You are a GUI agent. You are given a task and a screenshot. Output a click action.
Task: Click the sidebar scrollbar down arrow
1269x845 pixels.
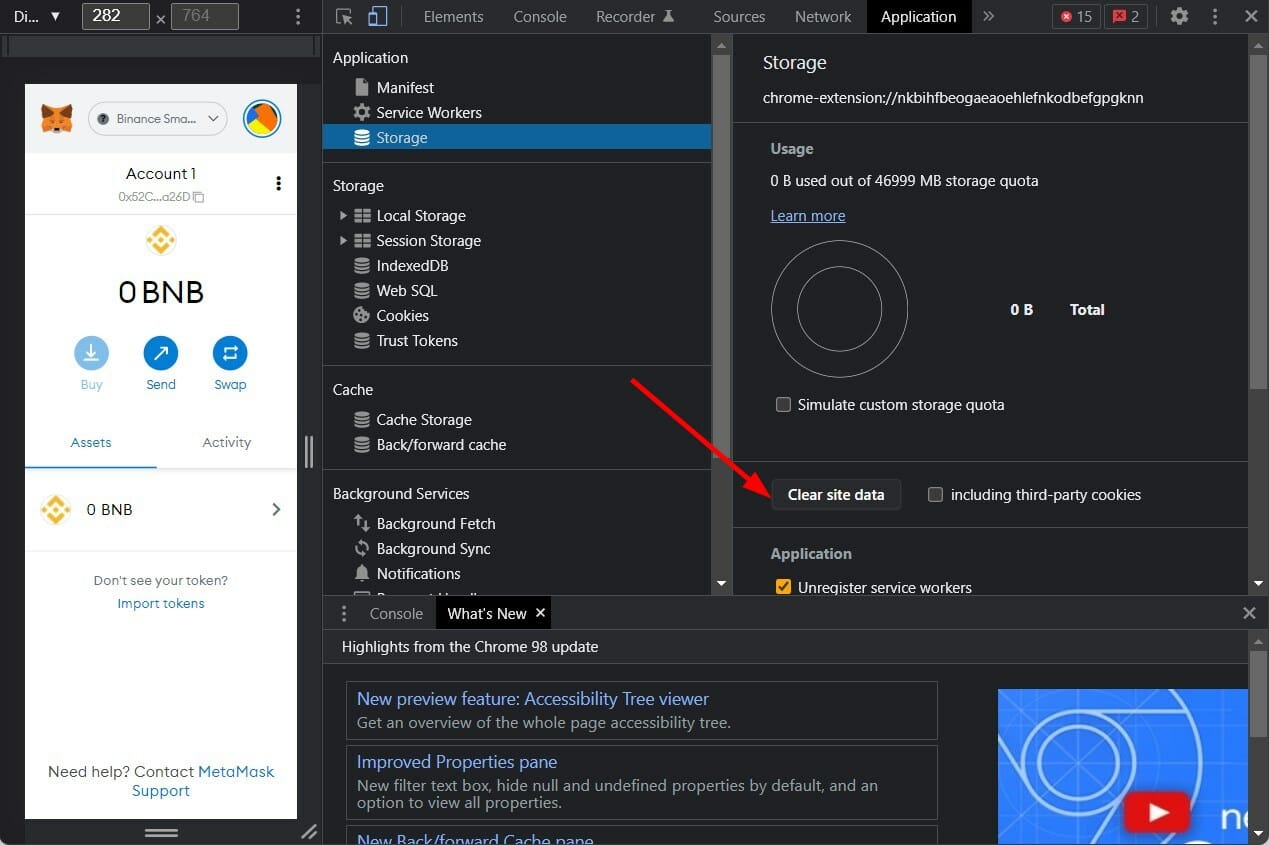[x=721, y=583]
